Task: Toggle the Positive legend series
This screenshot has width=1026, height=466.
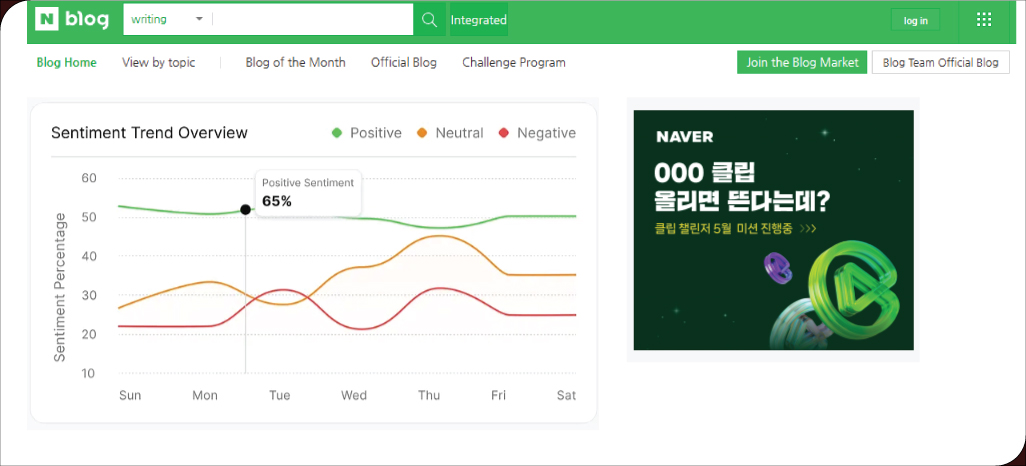Action: point(366,133)
